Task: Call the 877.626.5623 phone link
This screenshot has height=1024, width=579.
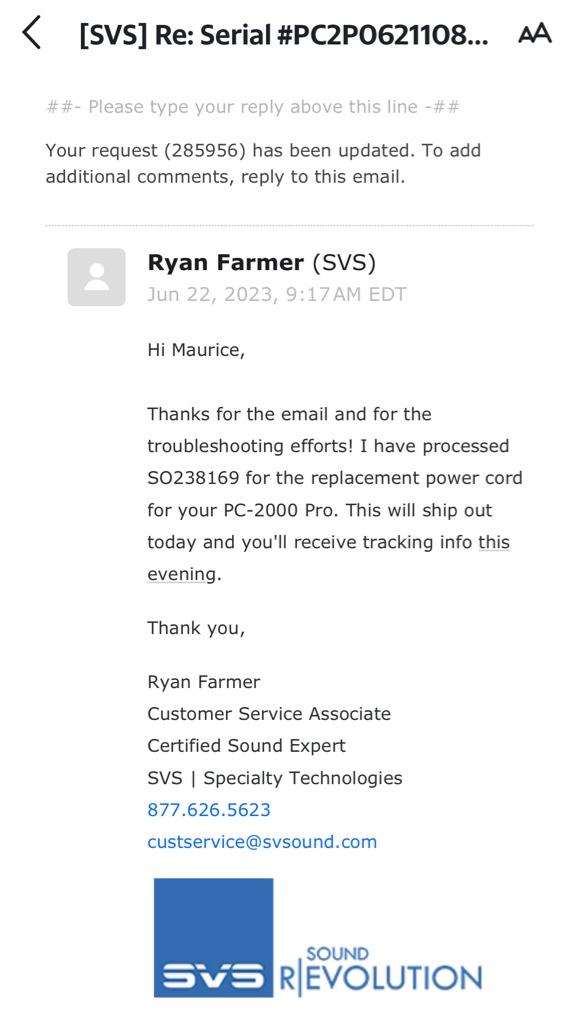Action: (209, 810)
